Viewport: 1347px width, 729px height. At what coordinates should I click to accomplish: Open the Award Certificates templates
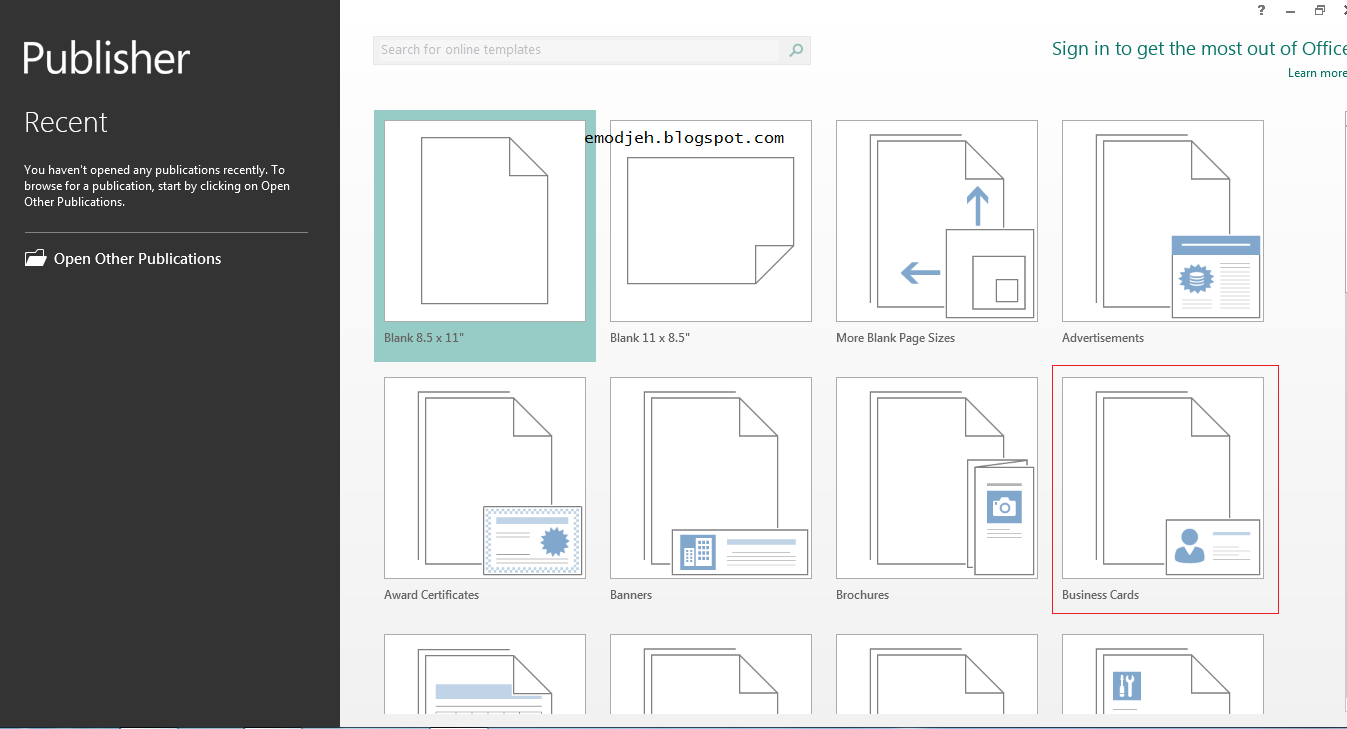tap(485, 490)
